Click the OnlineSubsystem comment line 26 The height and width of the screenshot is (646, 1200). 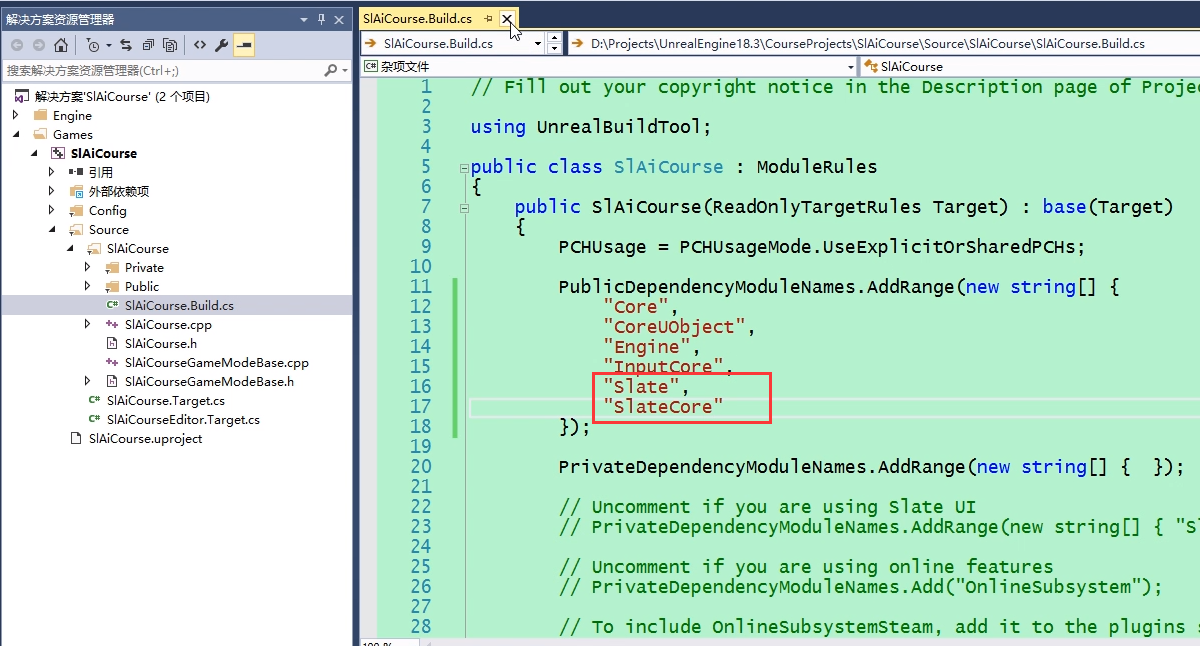click(x=861, y=587)
